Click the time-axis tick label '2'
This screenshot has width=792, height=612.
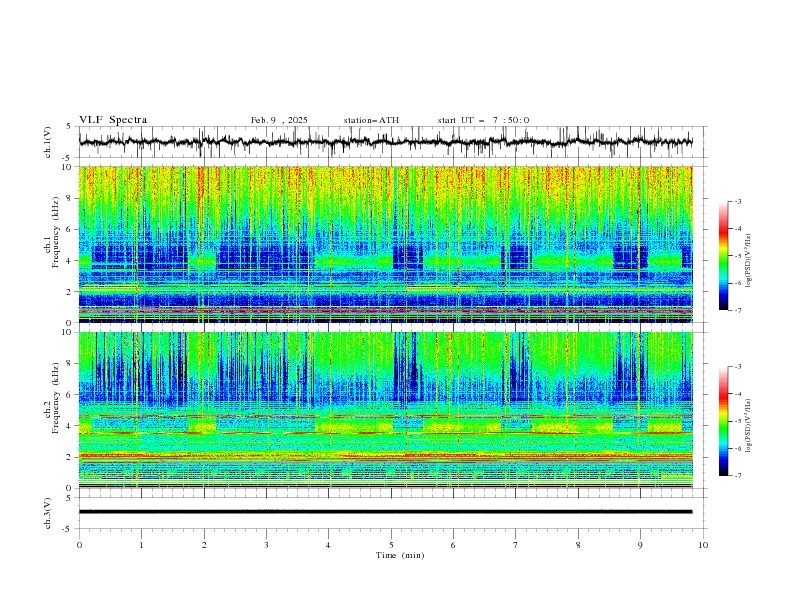pos(204,545)
